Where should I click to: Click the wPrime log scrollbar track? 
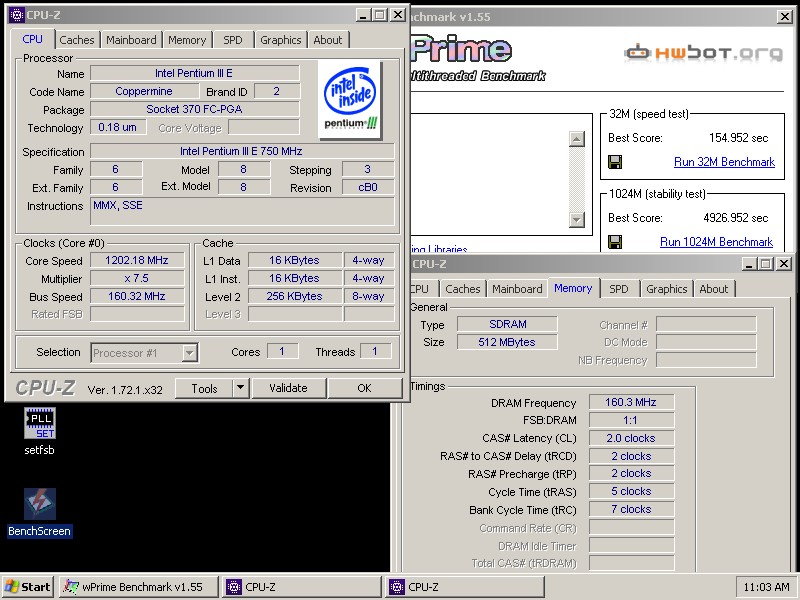(x=577, y=179)
